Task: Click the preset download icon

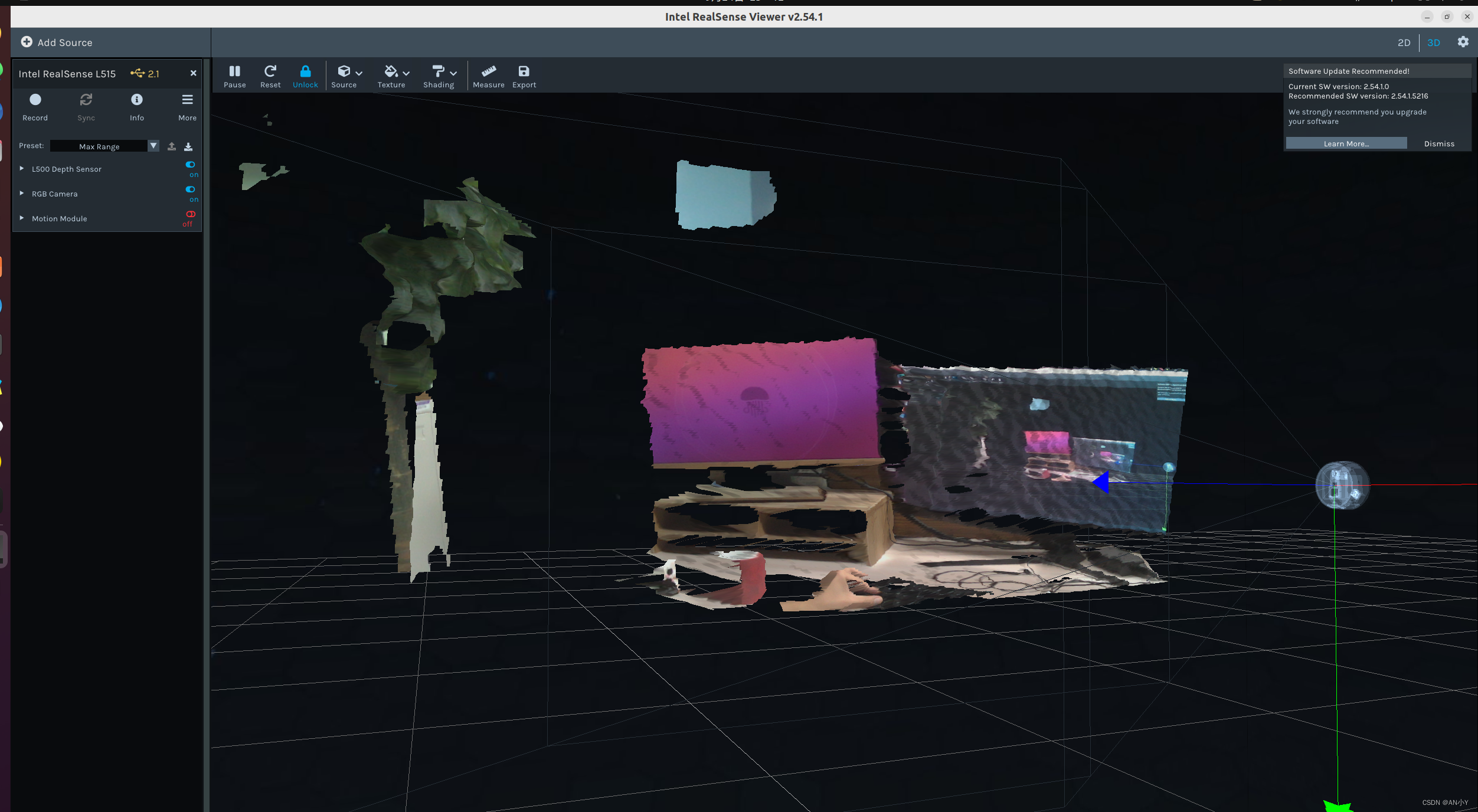Action: [188, 146]
